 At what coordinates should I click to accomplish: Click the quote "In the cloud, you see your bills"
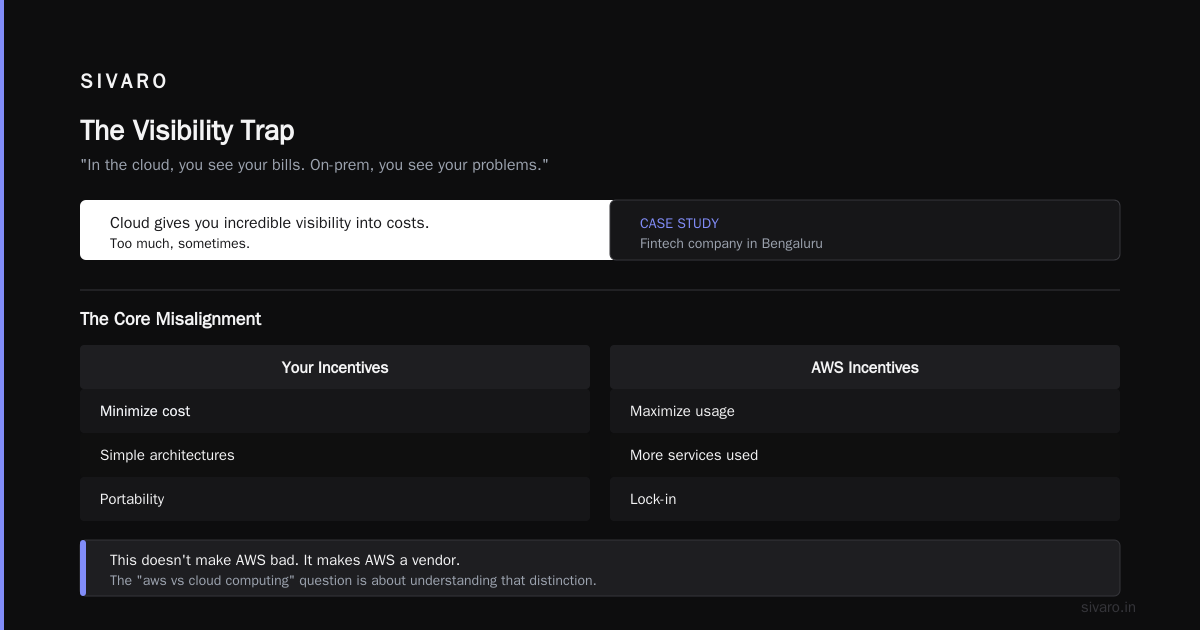[x=314, y=164]
